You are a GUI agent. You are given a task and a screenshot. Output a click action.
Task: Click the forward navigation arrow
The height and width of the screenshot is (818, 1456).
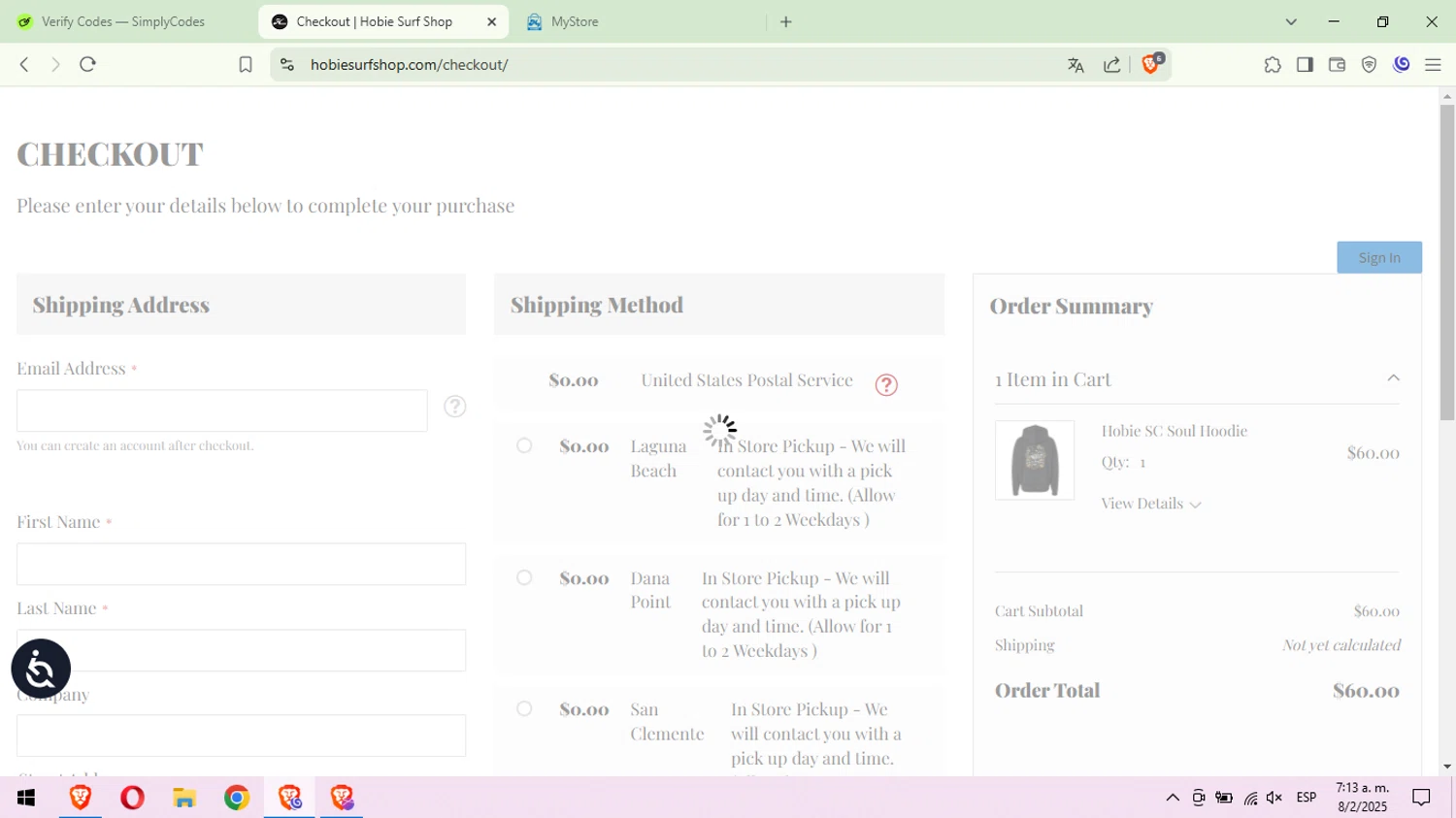(x=55, y=64)
